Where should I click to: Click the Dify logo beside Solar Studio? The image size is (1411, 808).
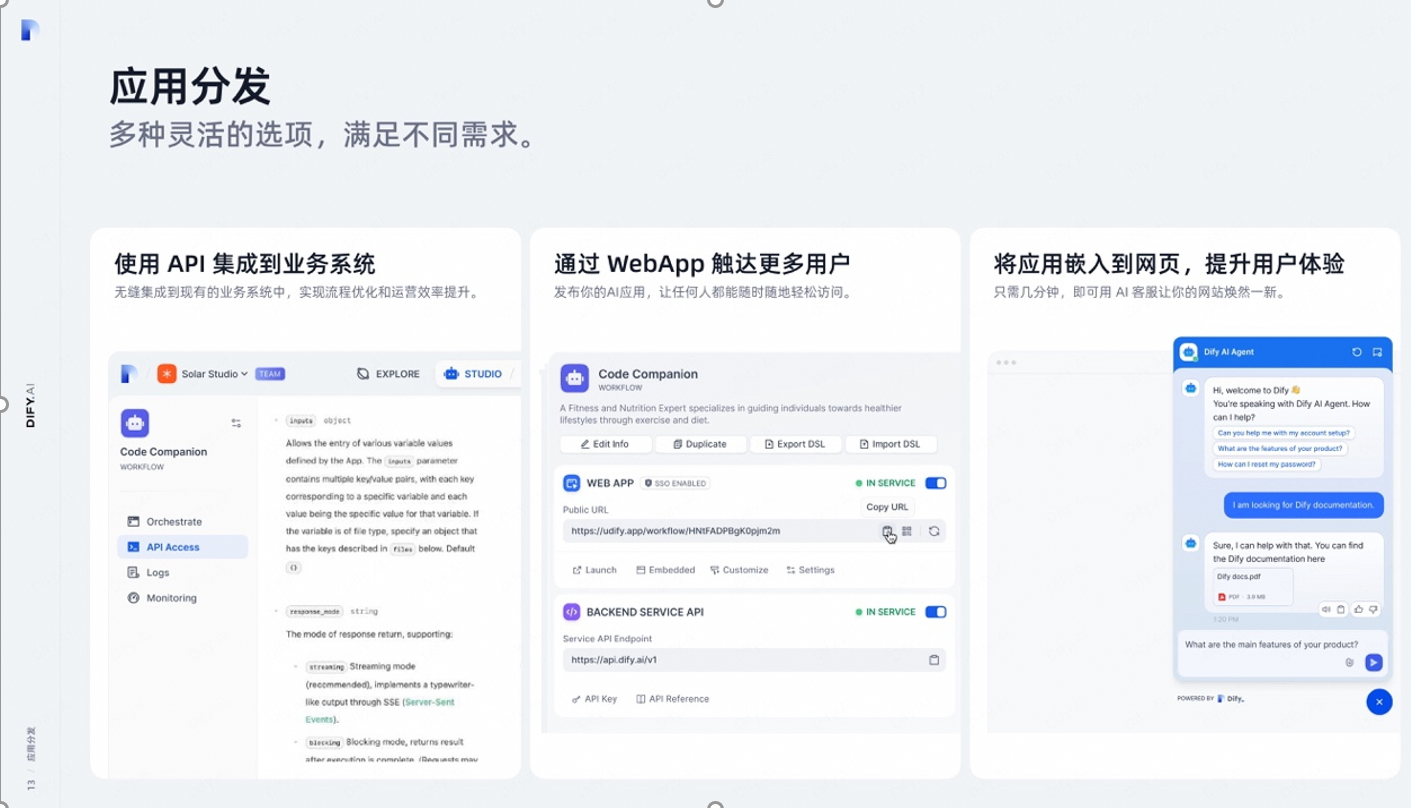click(x=128, y=374)
